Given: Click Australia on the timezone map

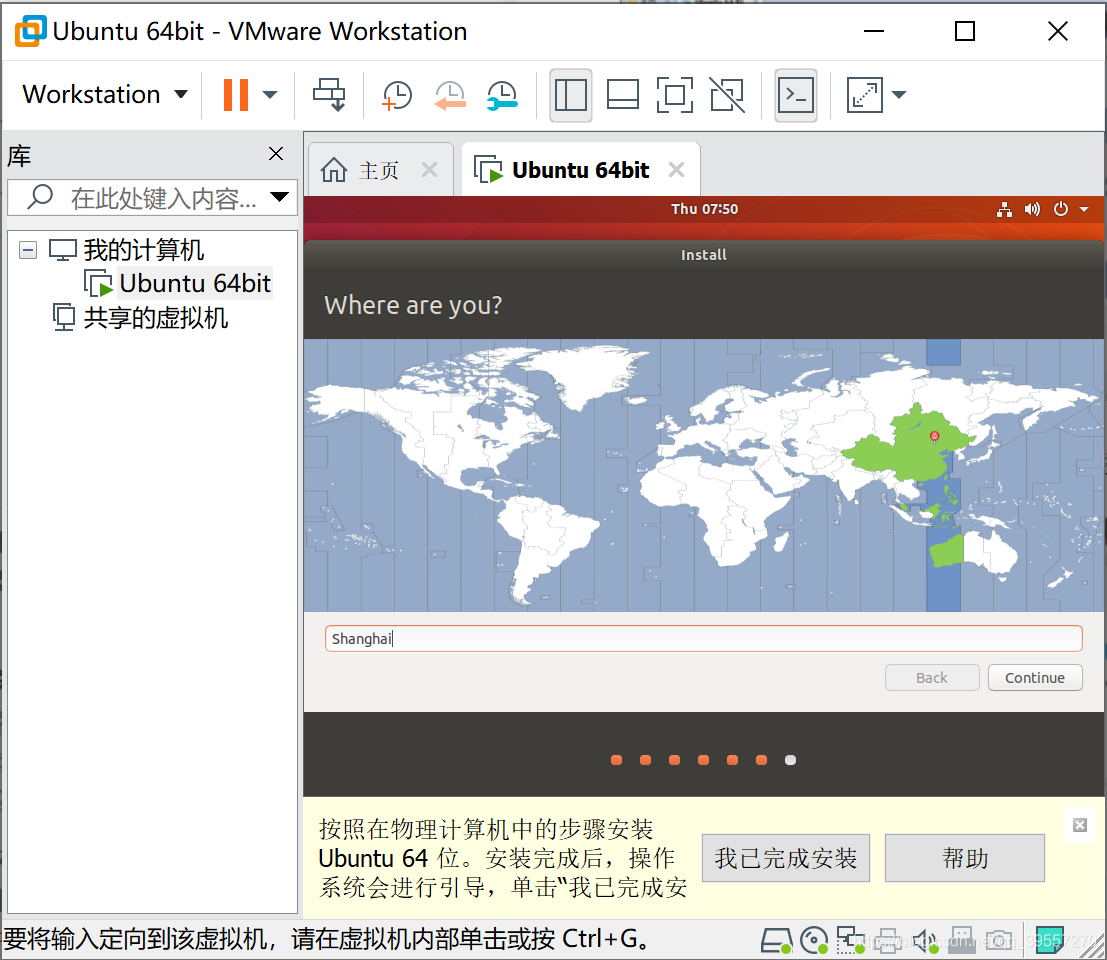Looking at the screenshot, I should pyautogui.click(x=974, y=551).
